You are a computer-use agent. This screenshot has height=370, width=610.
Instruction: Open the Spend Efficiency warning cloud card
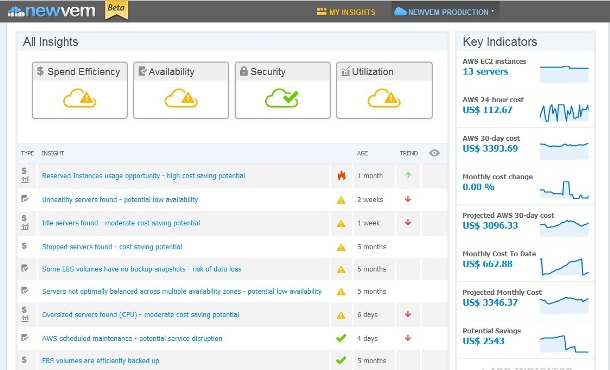80,90
